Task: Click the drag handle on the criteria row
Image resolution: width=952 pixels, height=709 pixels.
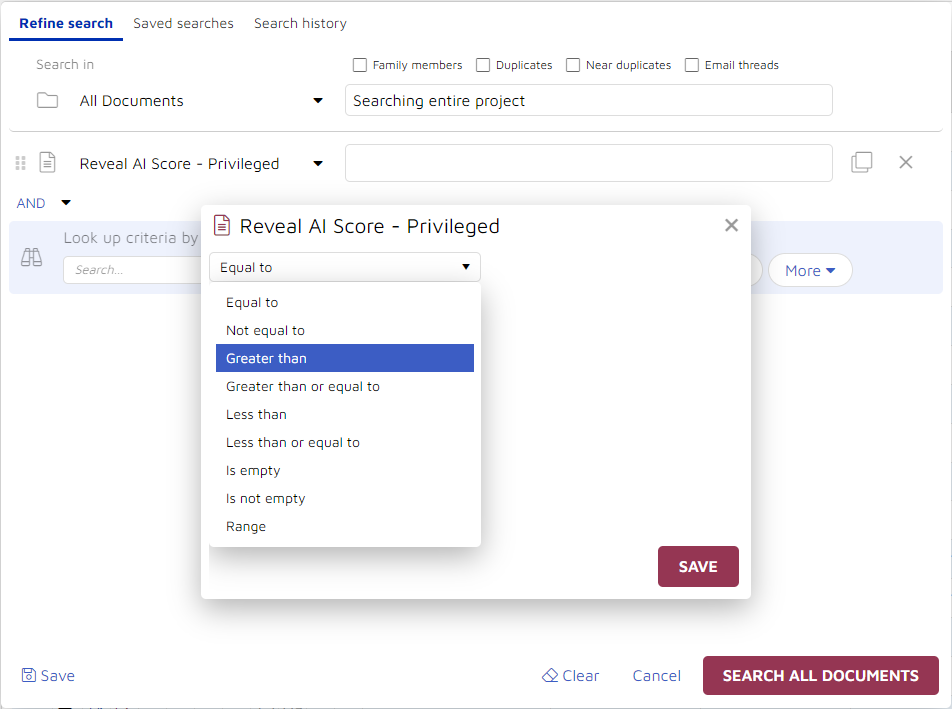Action: pos(21,163)
